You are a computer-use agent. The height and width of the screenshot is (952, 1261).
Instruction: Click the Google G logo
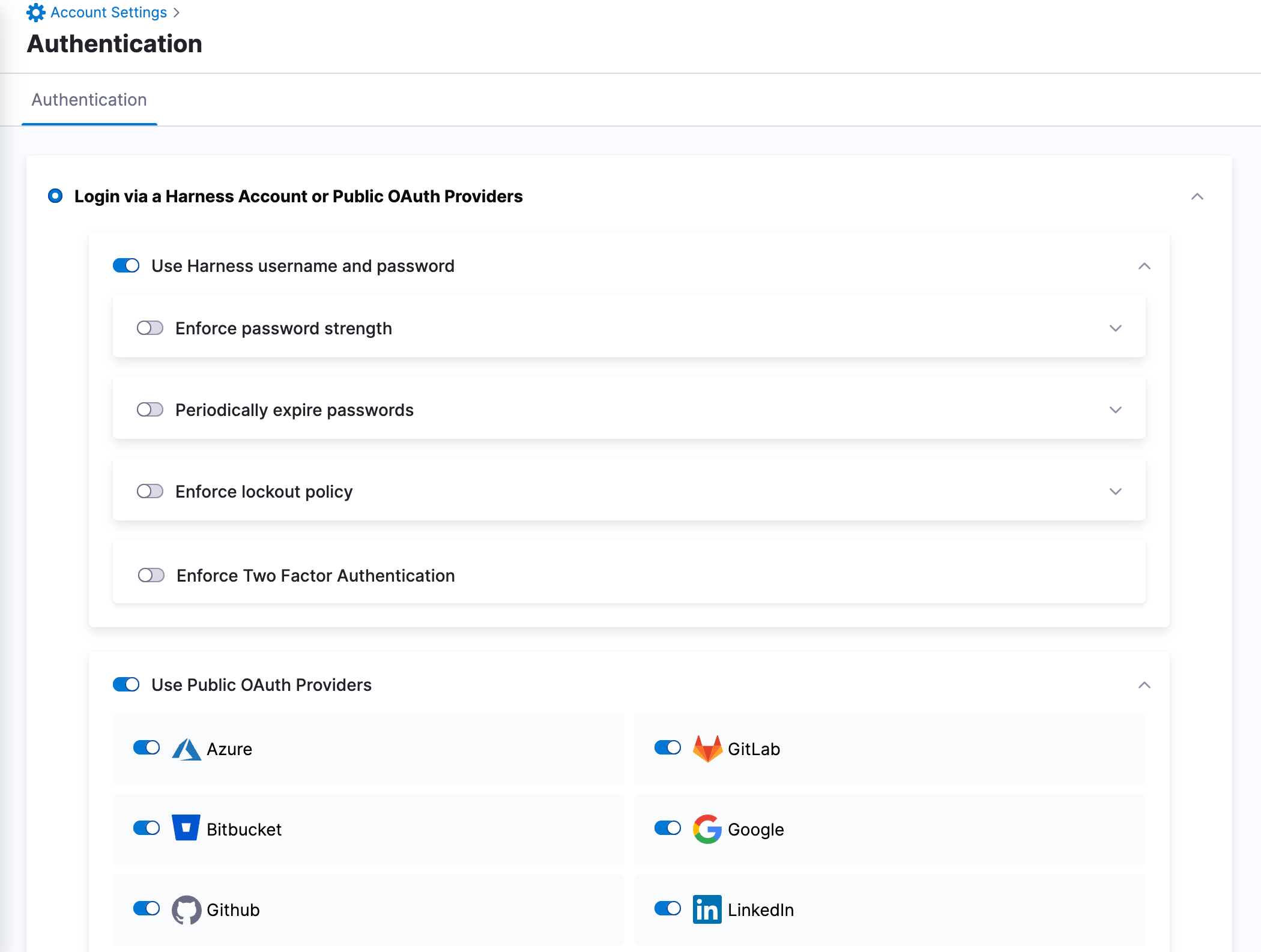point(707,829)
